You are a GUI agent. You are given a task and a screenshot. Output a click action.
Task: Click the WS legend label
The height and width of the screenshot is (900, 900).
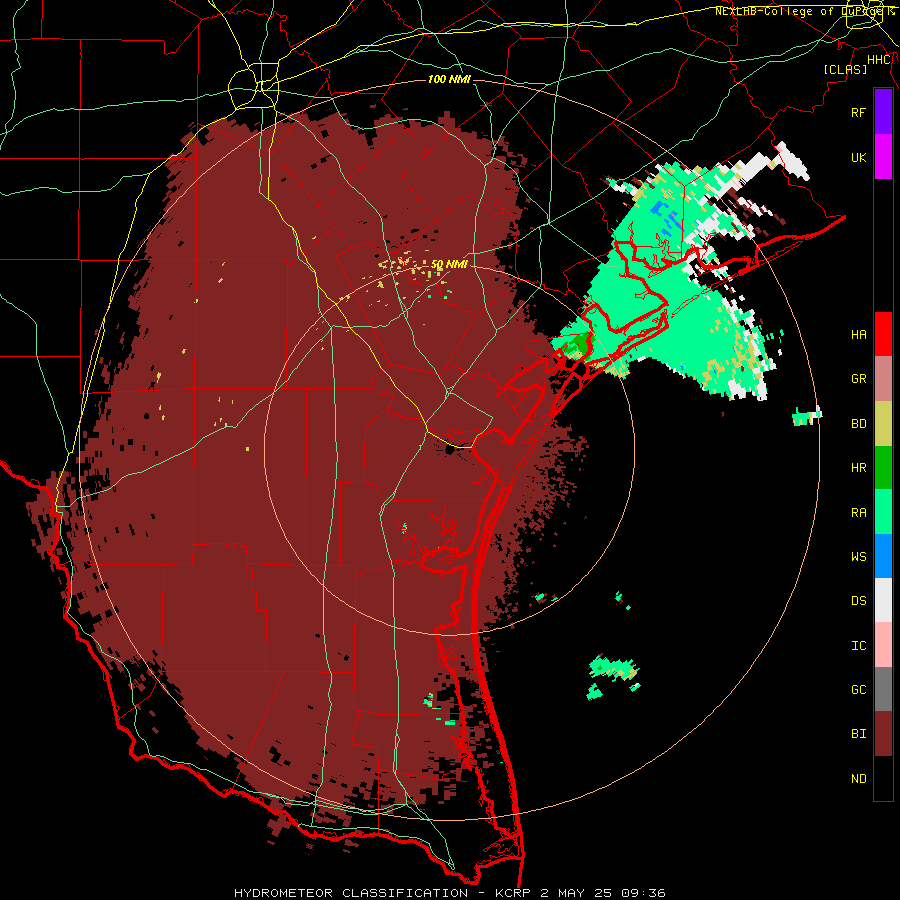(859, 557)
